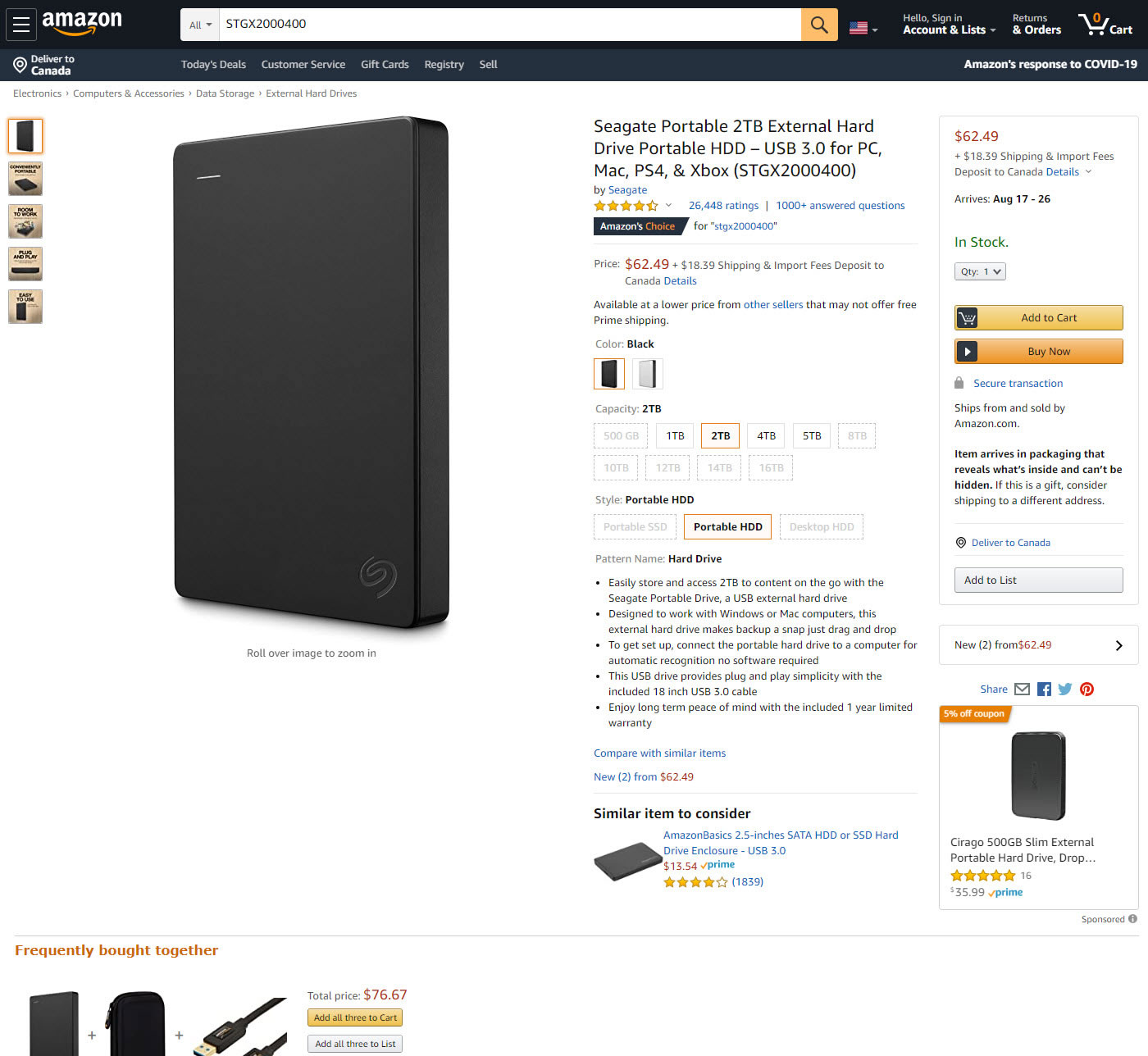Open the All departments search dropdown

200,25
